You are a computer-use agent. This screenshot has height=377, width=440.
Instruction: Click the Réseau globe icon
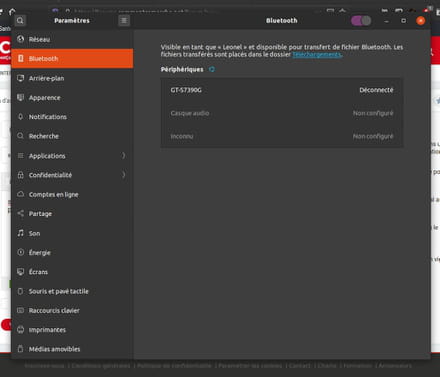21,39
